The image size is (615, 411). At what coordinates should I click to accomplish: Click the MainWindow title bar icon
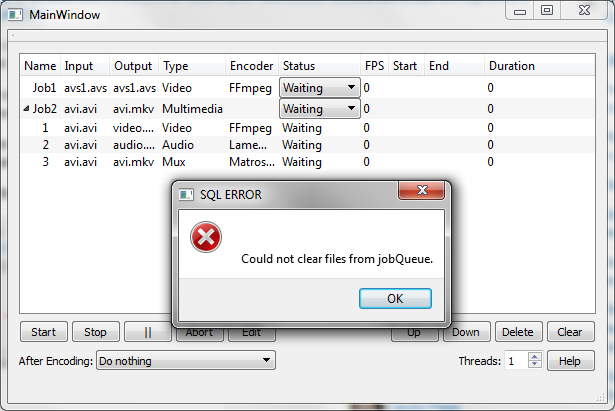15,15
